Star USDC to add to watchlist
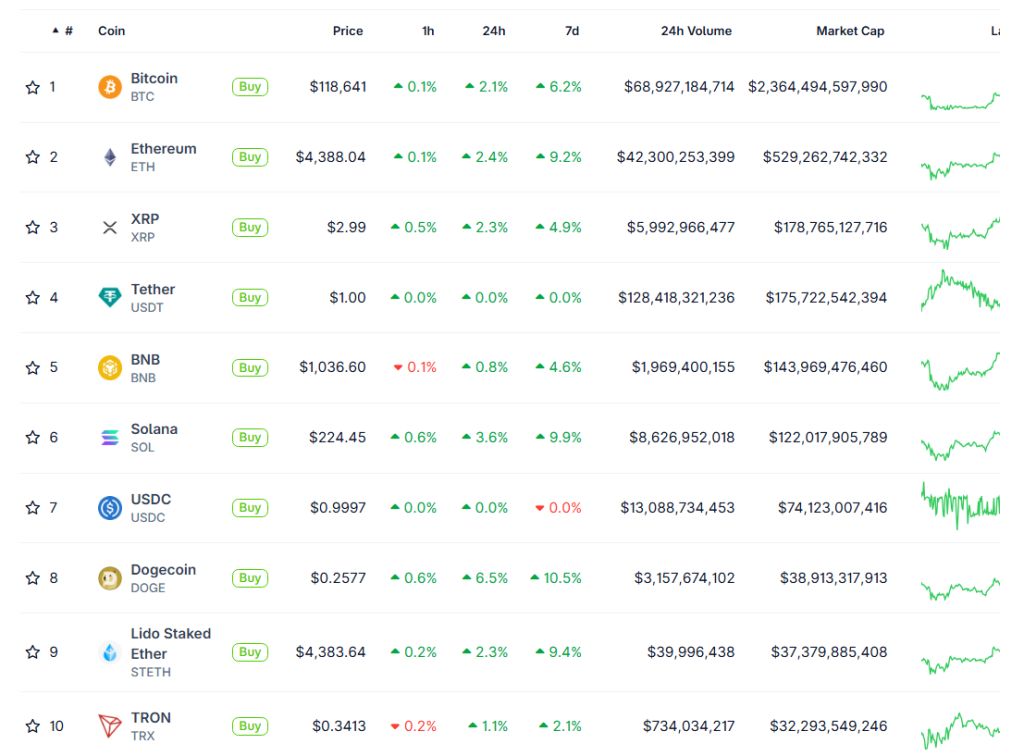 pyautogui.click(x=33, y=507)
